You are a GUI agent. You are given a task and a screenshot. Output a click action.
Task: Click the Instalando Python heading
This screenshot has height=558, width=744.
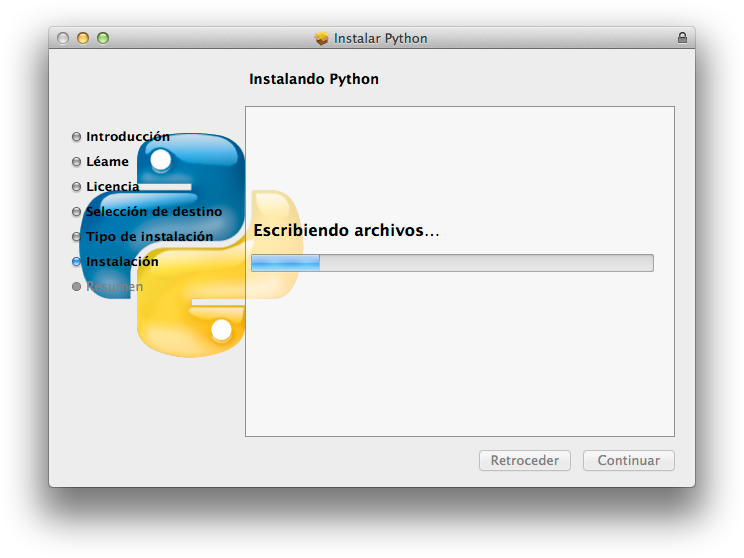point(314,79)
